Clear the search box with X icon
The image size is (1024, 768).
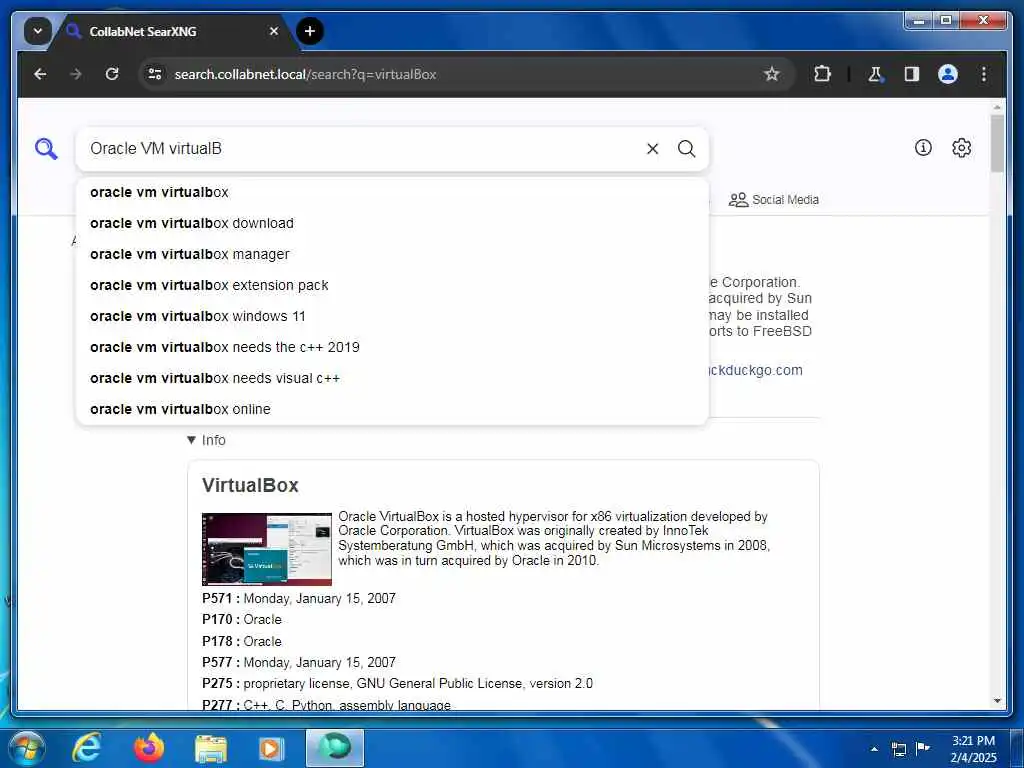click(x=652, y=149)
